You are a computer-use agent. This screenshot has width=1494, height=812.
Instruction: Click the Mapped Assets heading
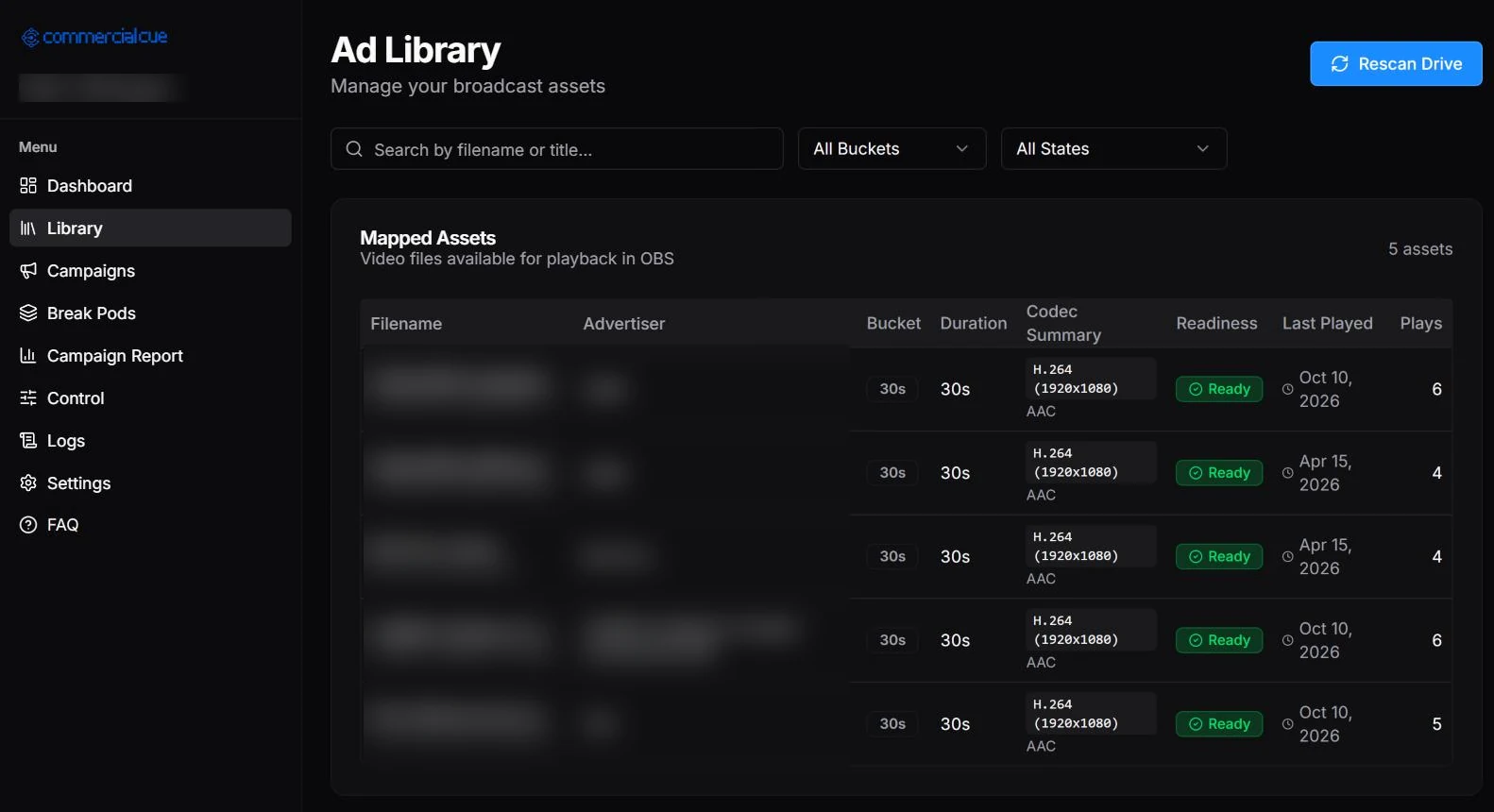(x=428, y=238)
